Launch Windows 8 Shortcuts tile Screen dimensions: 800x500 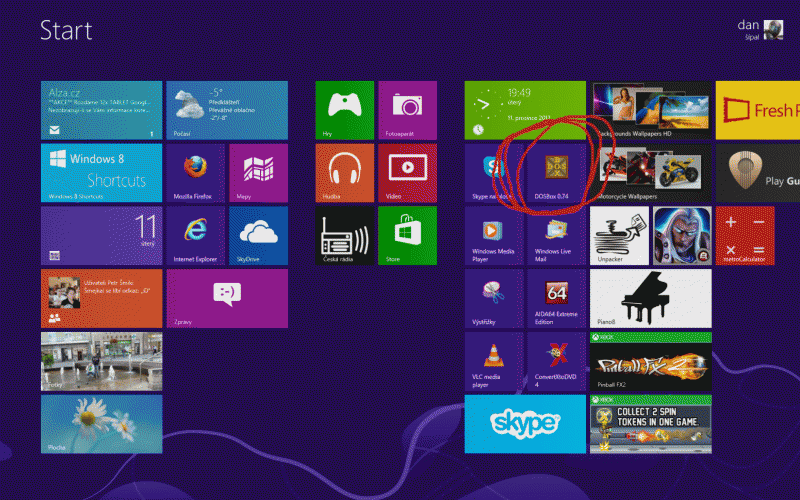tap(102, 173)
